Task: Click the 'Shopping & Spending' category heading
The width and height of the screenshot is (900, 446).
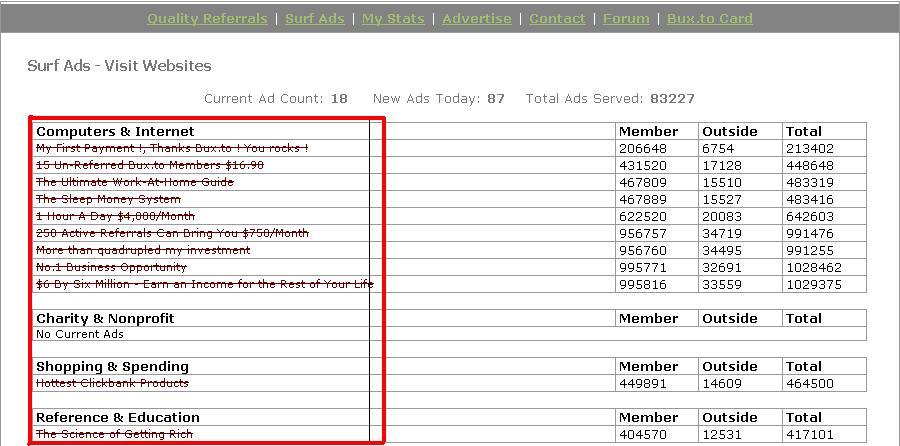Action: point(112,366)
